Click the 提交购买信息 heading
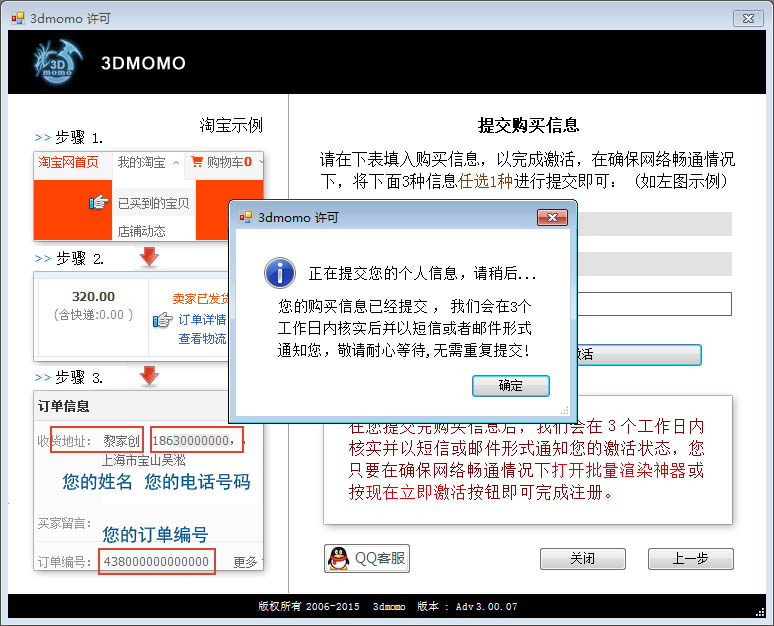 528,125
